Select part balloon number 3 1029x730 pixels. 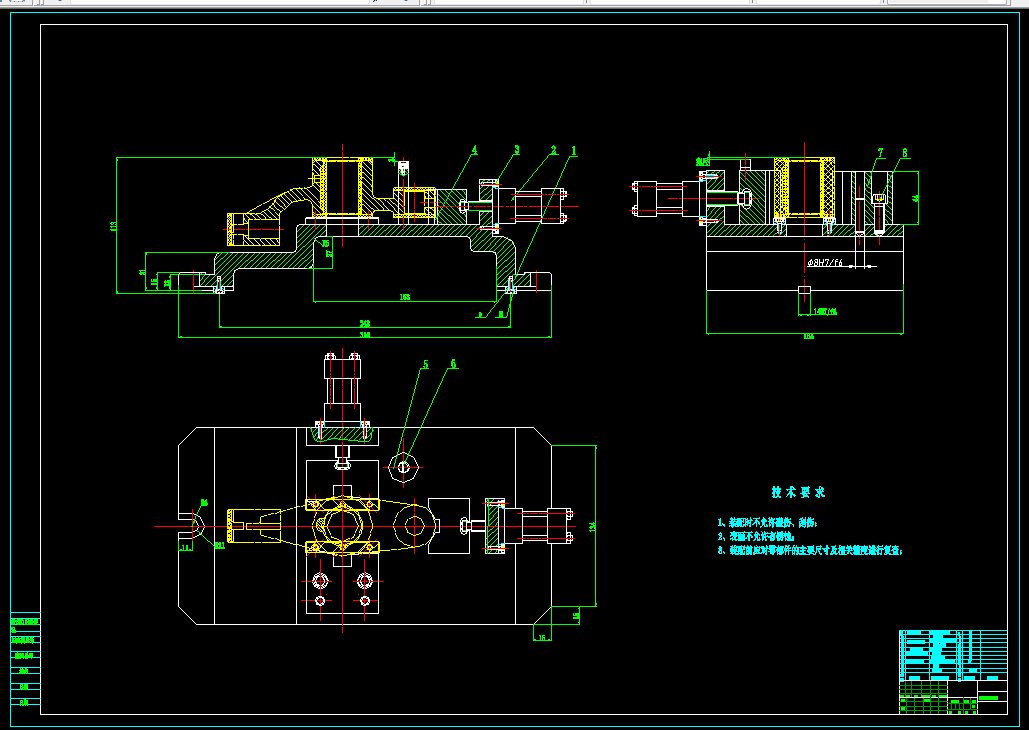coord(516,150)
